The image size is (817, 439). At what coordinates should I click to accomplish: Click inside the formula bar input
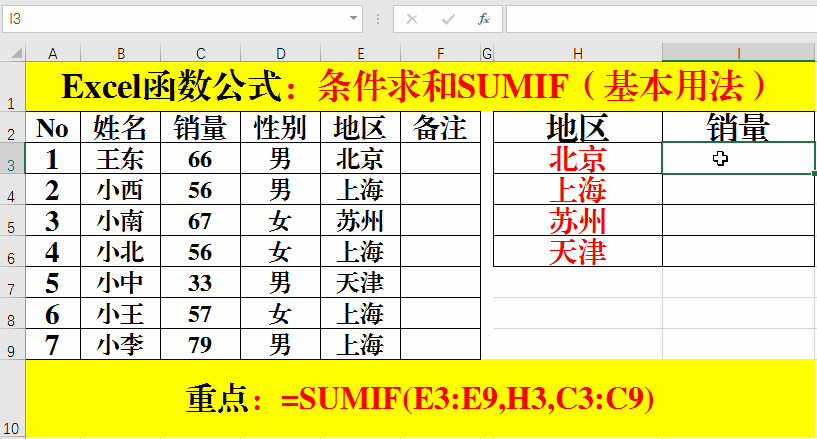click(x=661, y=19)
